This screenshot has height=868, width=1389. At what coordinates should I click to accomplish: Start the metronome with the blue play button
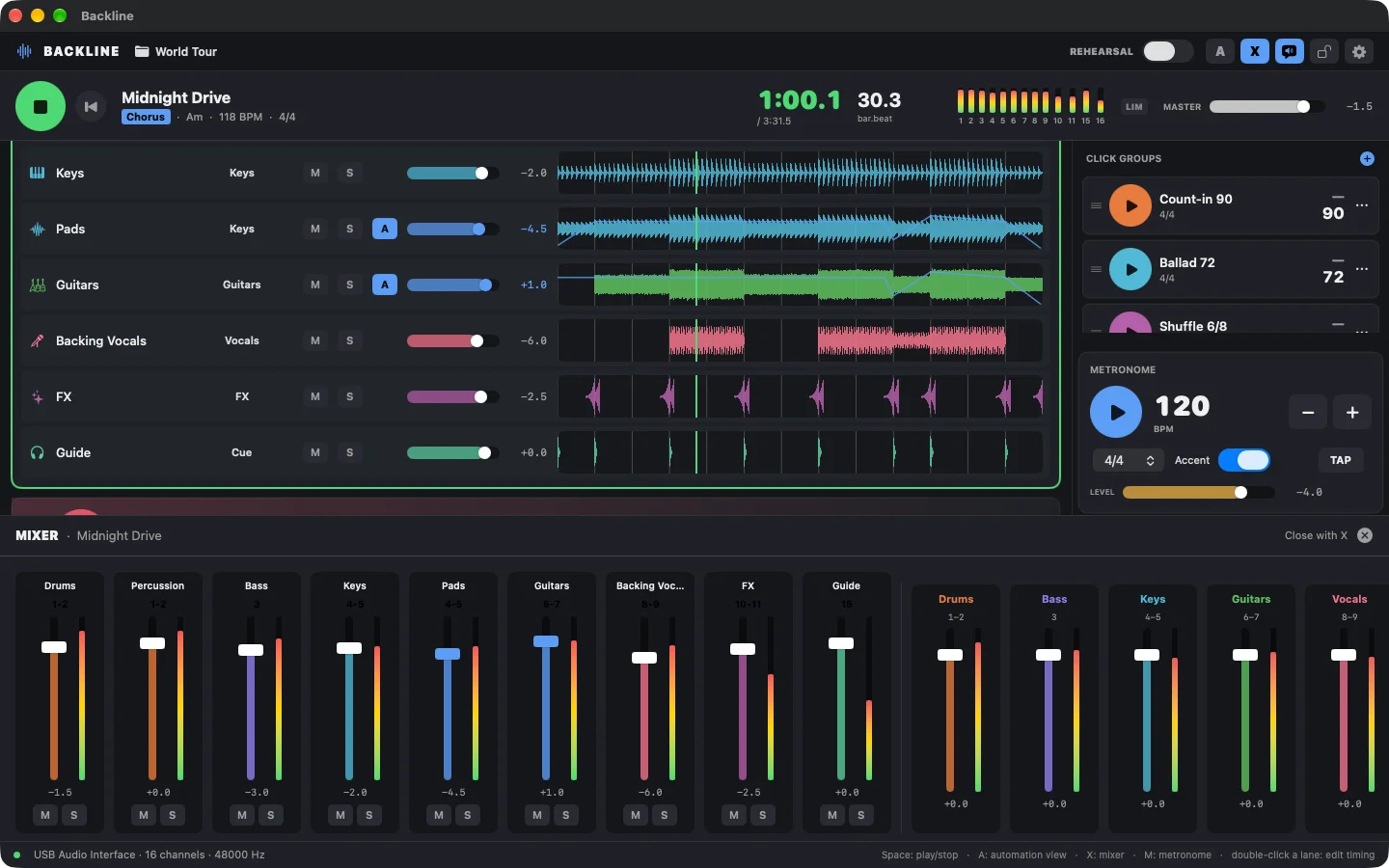point(1116,412)
